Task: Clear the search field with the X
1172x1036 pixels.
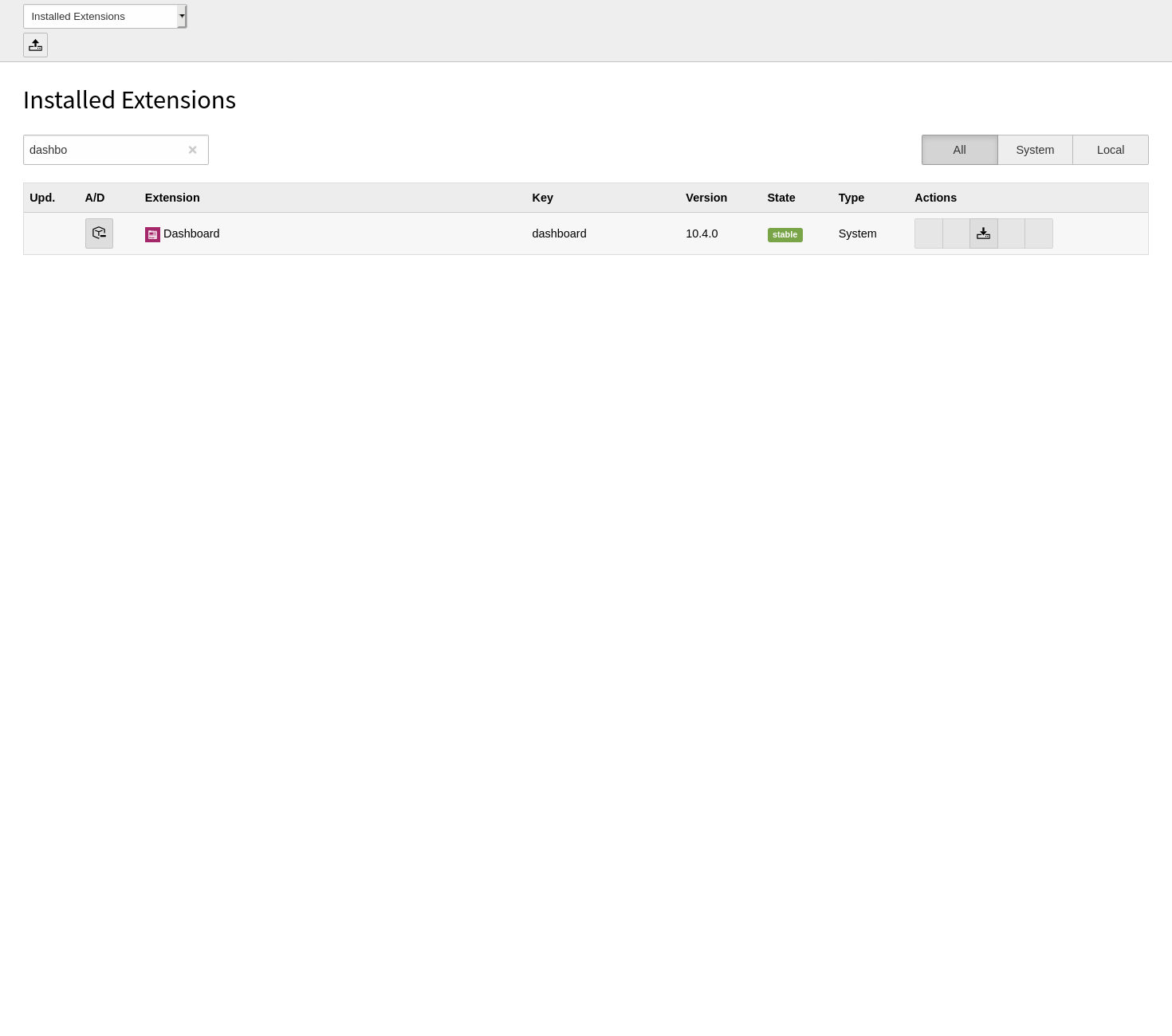Action: [x=192, y=150]
